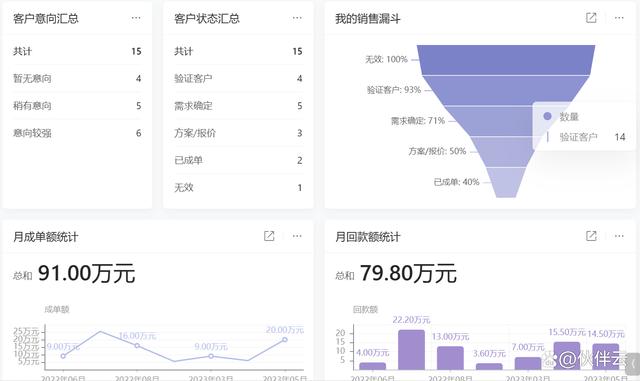Click the 20.00万元 data point on line chart
Image resolution: width=640 pixels, height=381 pixels.
click(x=284, y=340)
